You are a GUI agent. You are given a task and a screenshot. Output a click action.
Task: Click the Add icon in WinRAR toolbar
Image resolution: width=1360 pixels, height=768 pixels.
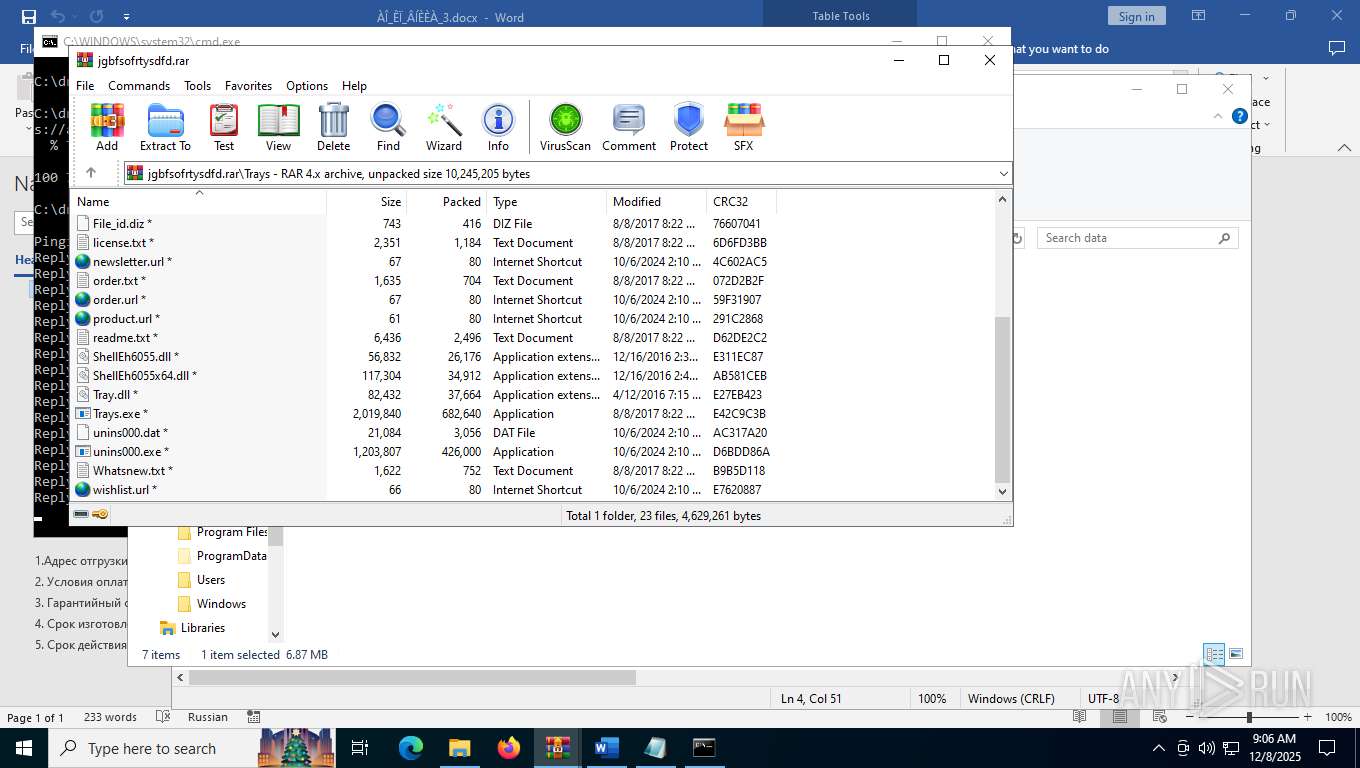coord(107,127)
